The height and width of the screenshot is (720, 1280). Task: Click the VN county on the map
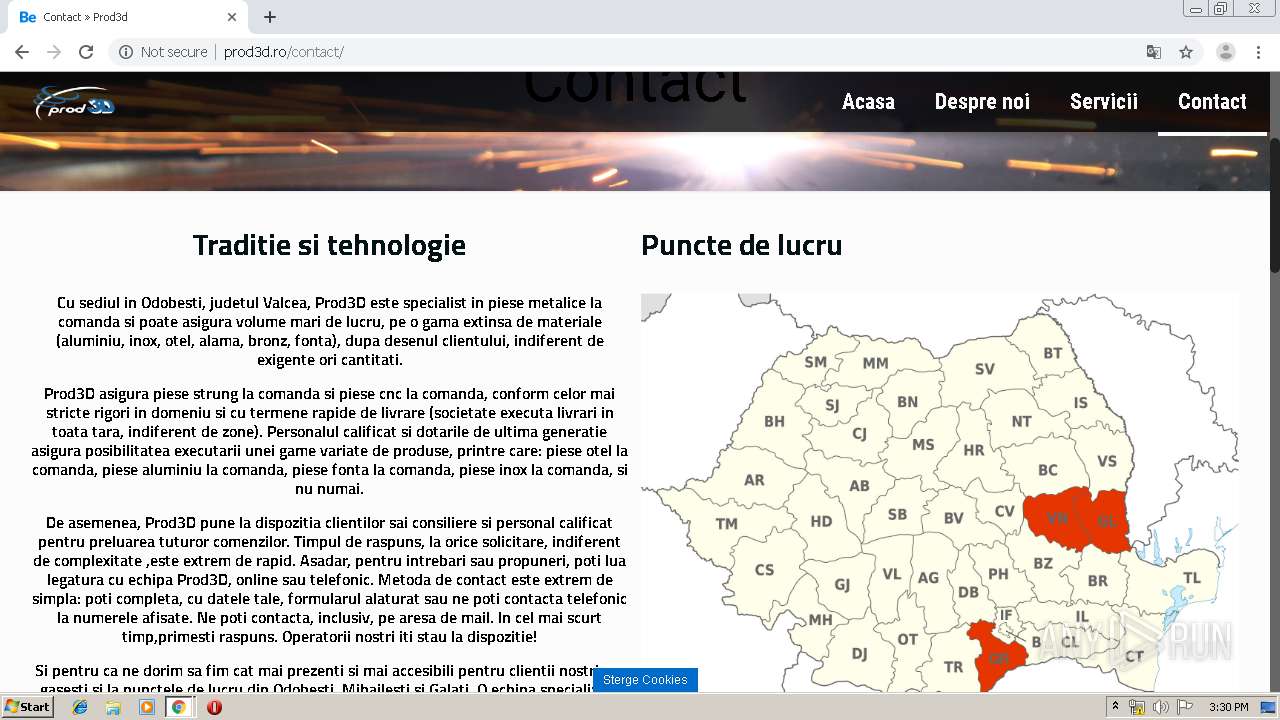[x=1057, y=518]
